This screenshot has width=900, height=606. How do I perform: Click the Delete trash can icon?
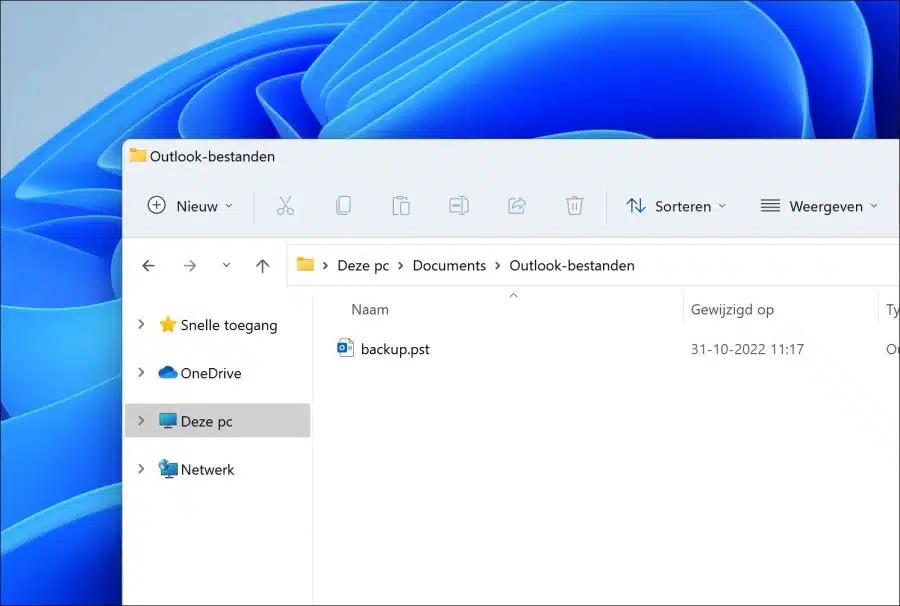575,205
